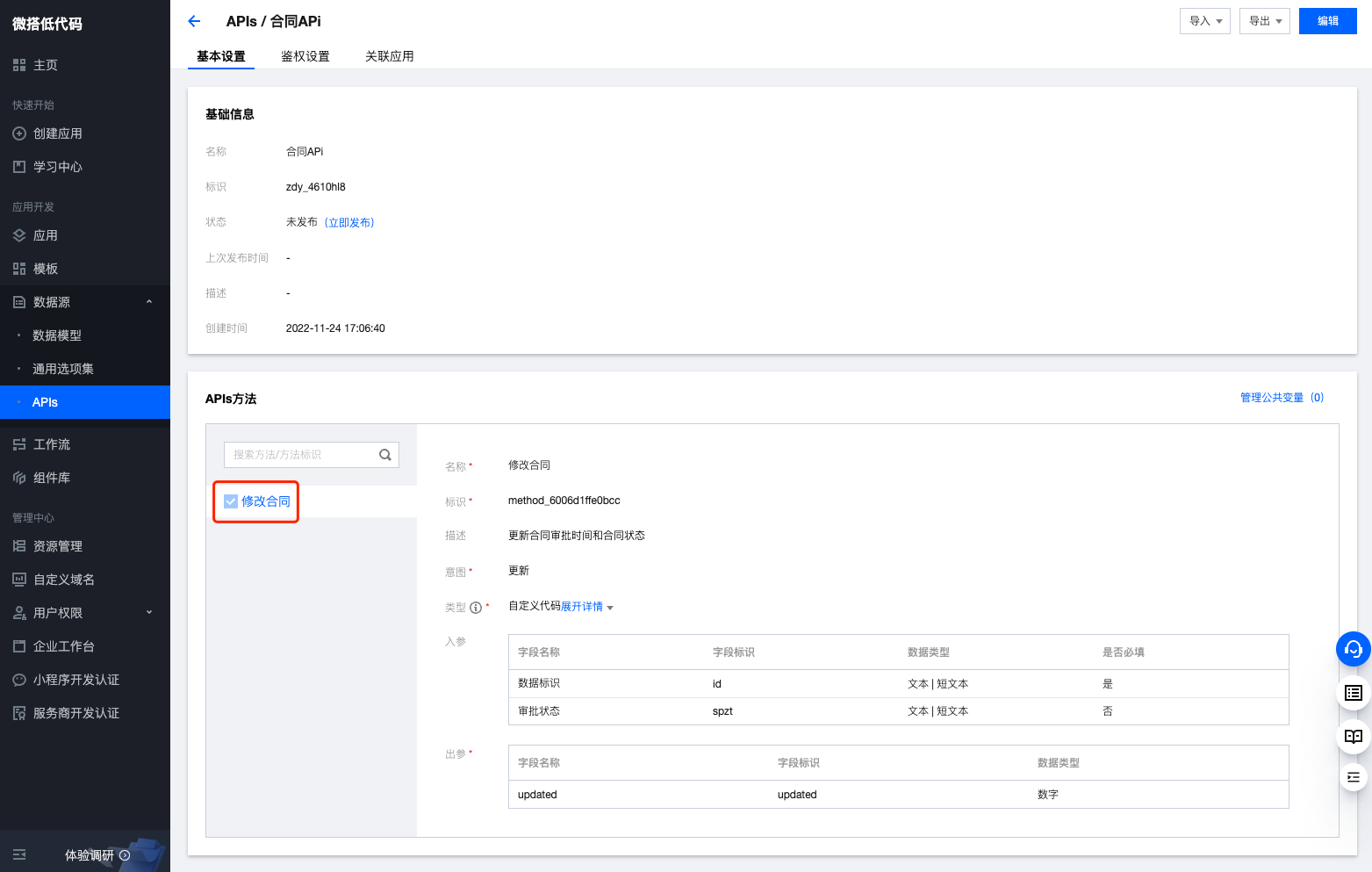
Task: Switch to 关联应用 tab
Action: point(390,56)
